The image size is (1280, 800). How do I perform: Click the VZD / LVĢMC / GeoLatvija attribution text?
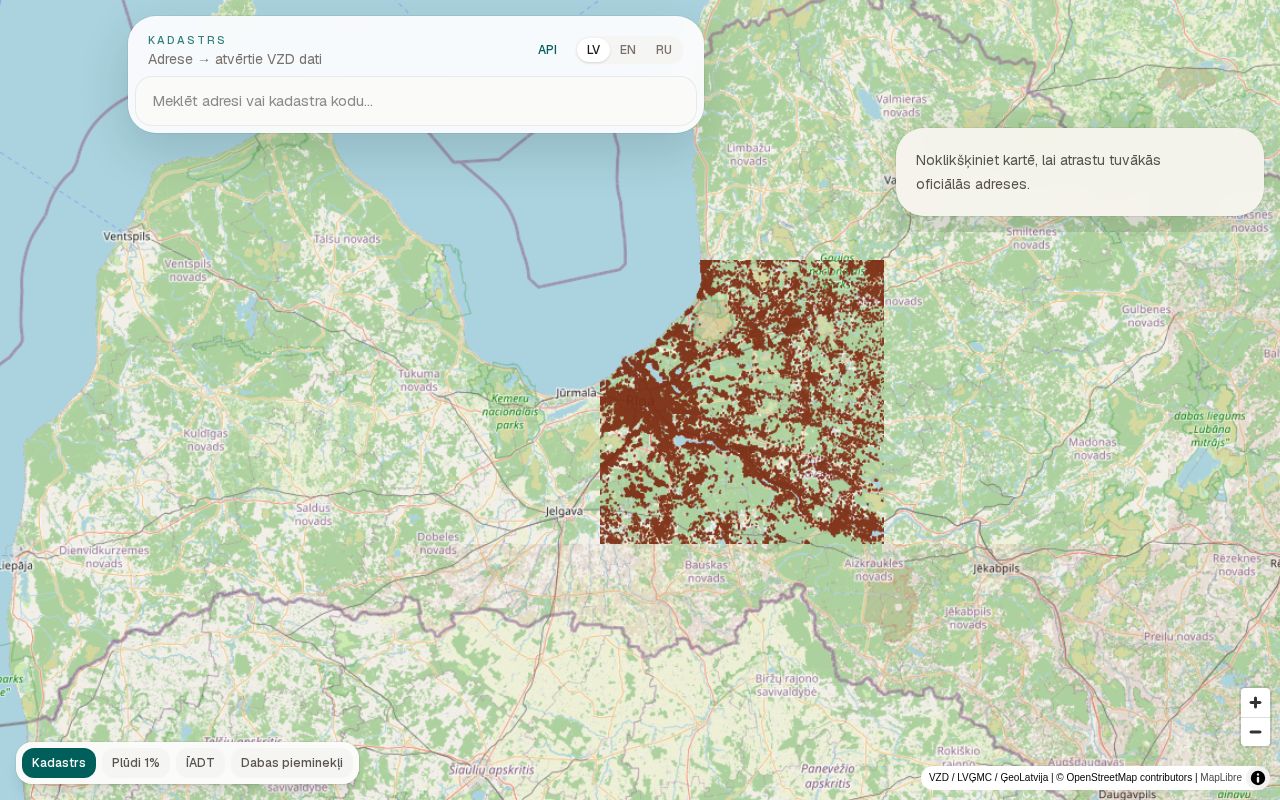[988, 777]
